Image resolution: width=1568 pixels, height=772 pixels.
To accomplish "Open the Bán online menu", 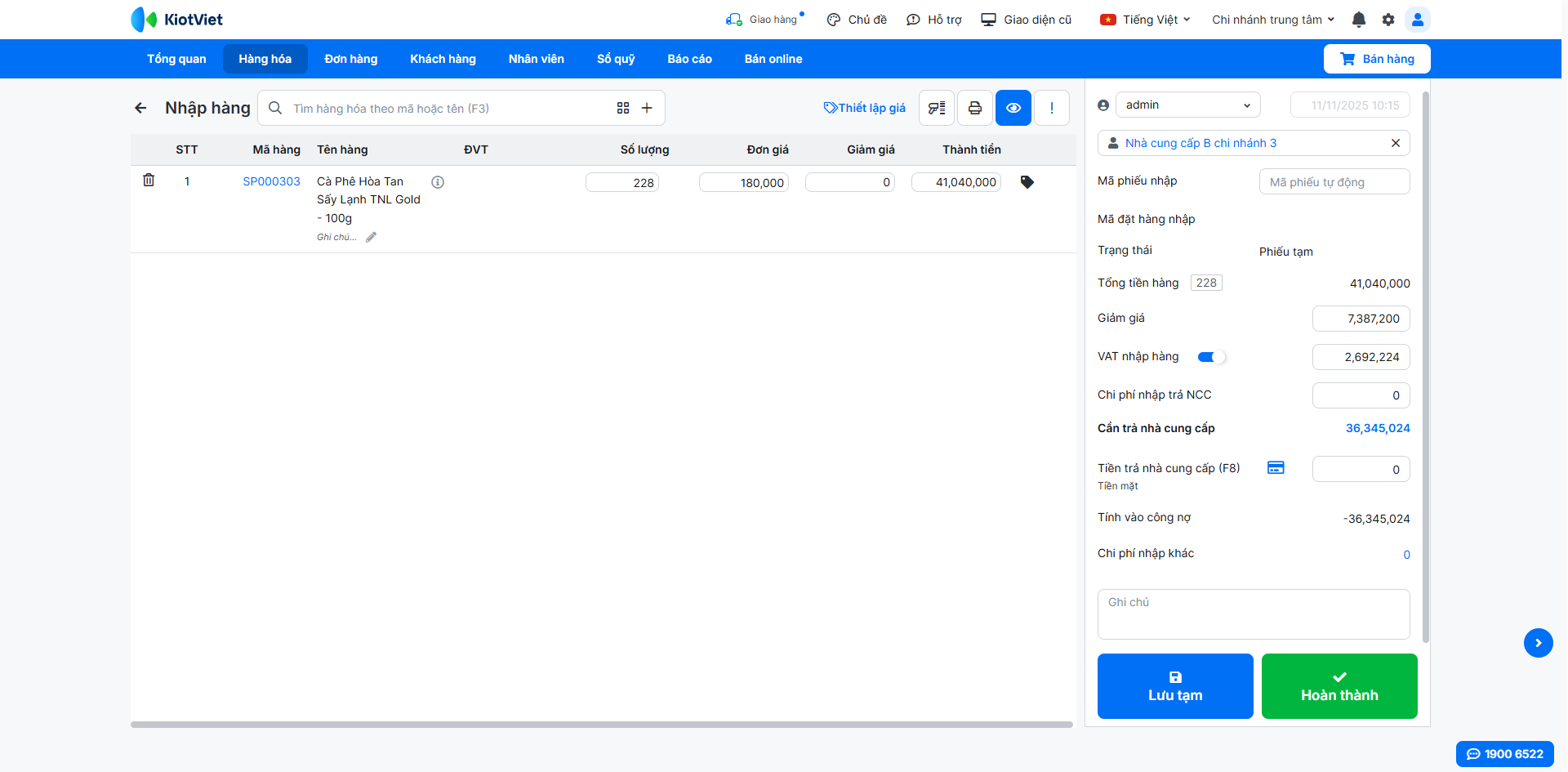I will pyautogui.click(x=773, y=59).
